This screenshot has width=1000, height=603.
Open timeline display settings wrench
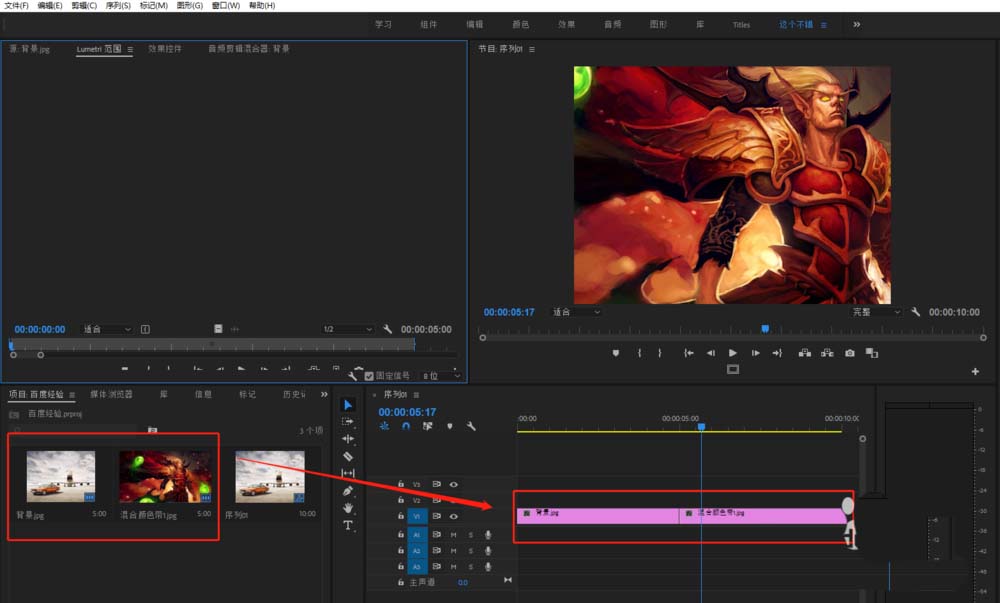(471, 426)
